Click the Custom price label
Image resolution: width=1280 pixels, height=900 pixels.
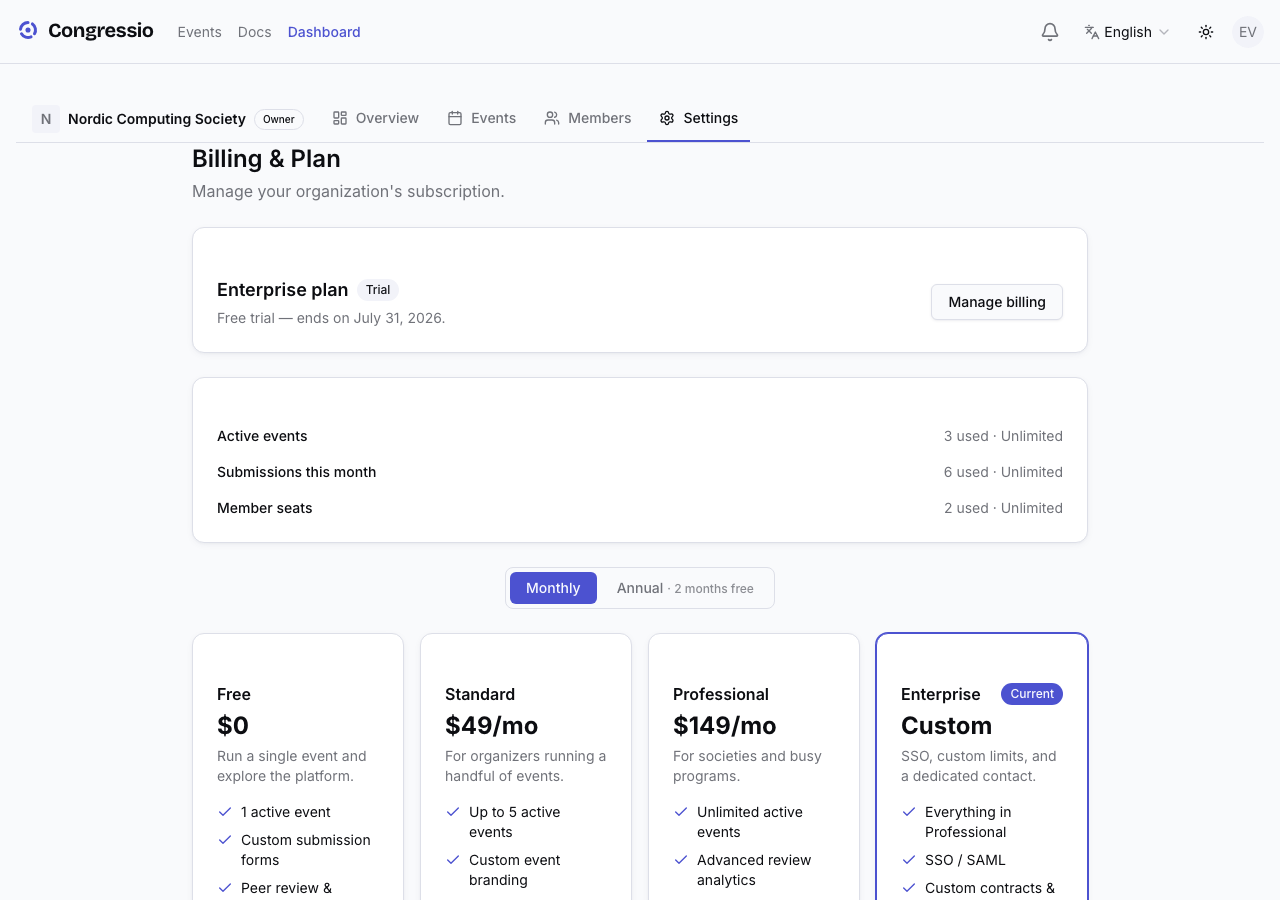(x=947, y=725)
